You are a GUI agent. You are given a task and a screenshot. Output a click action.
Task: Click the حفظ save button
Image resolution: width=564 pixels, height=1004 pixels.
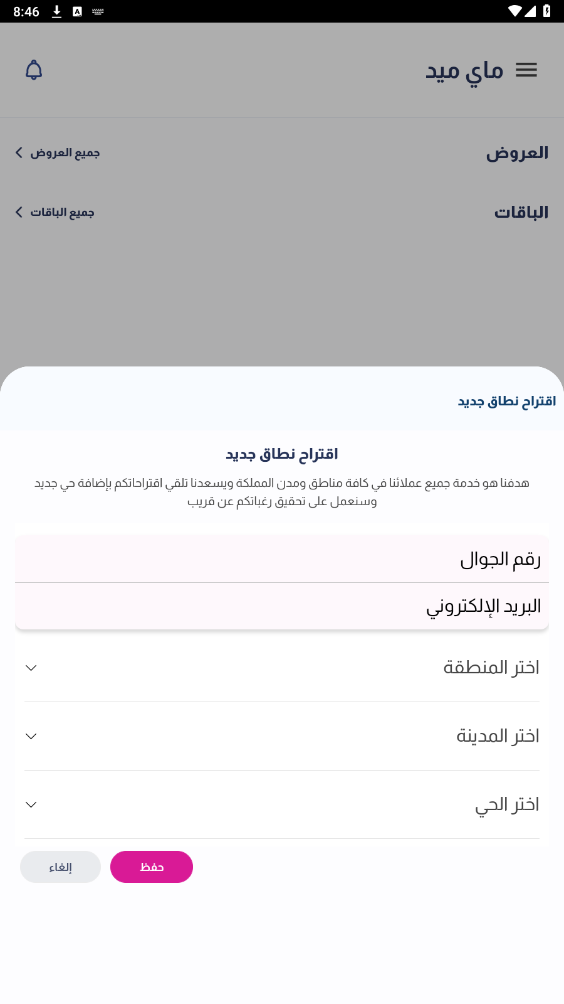click(x=152, y=867)
